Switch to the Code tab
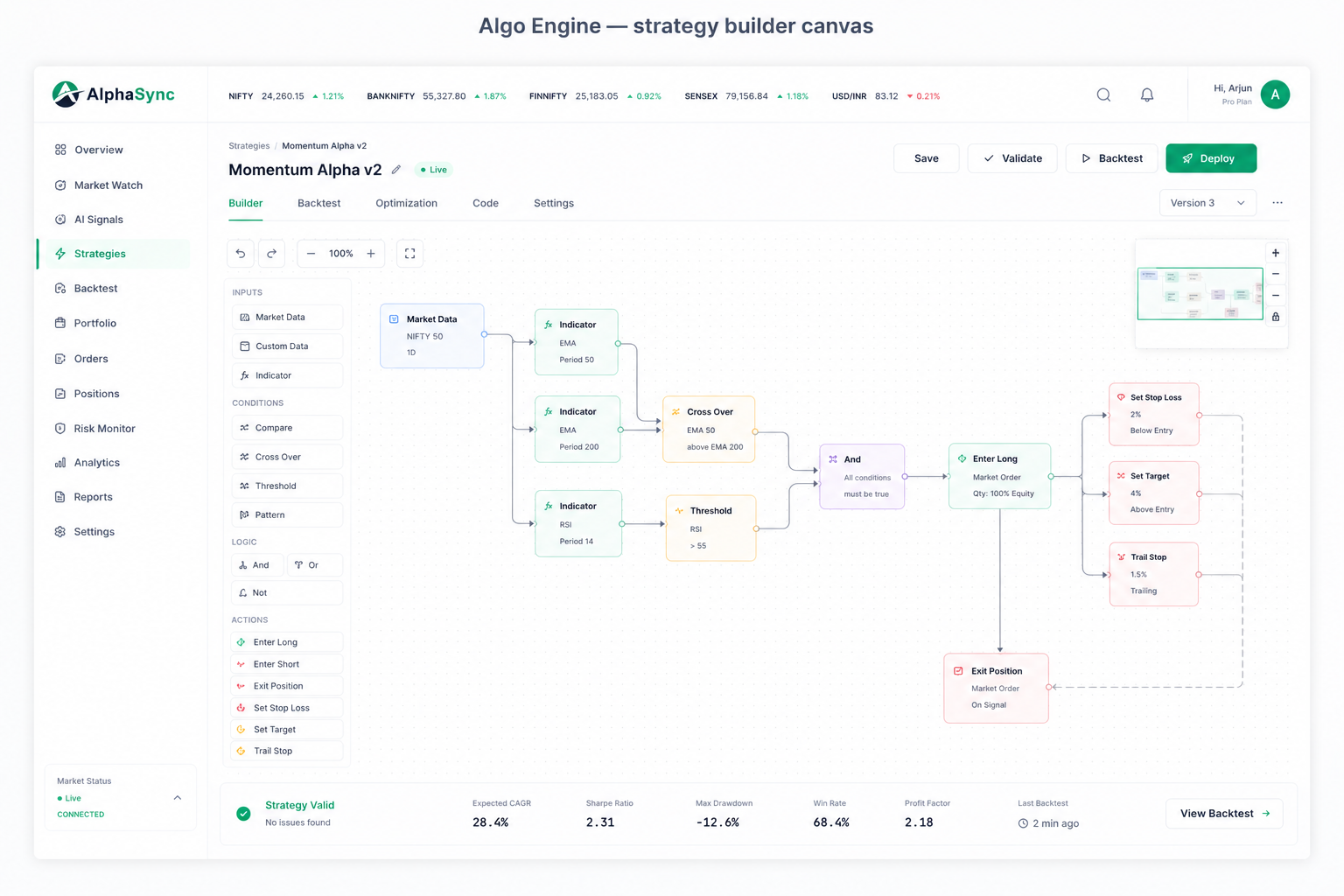 [486, 203]
